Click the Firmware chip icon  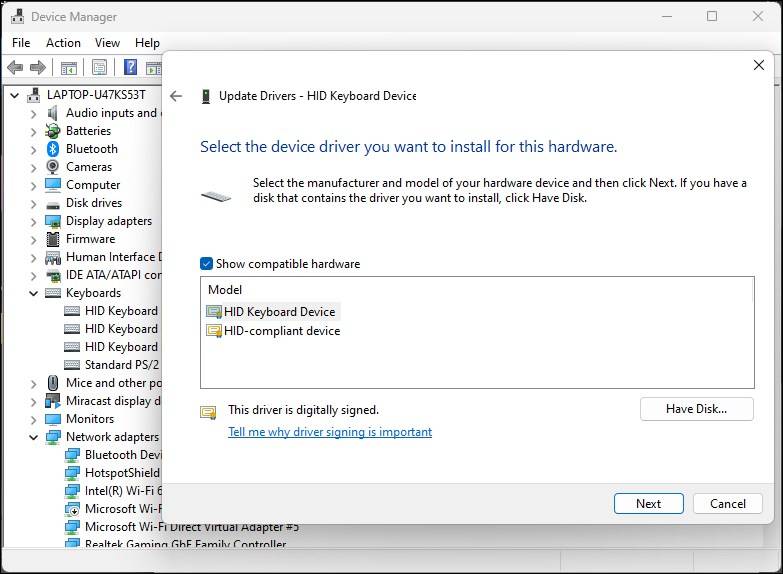[53, 239]
